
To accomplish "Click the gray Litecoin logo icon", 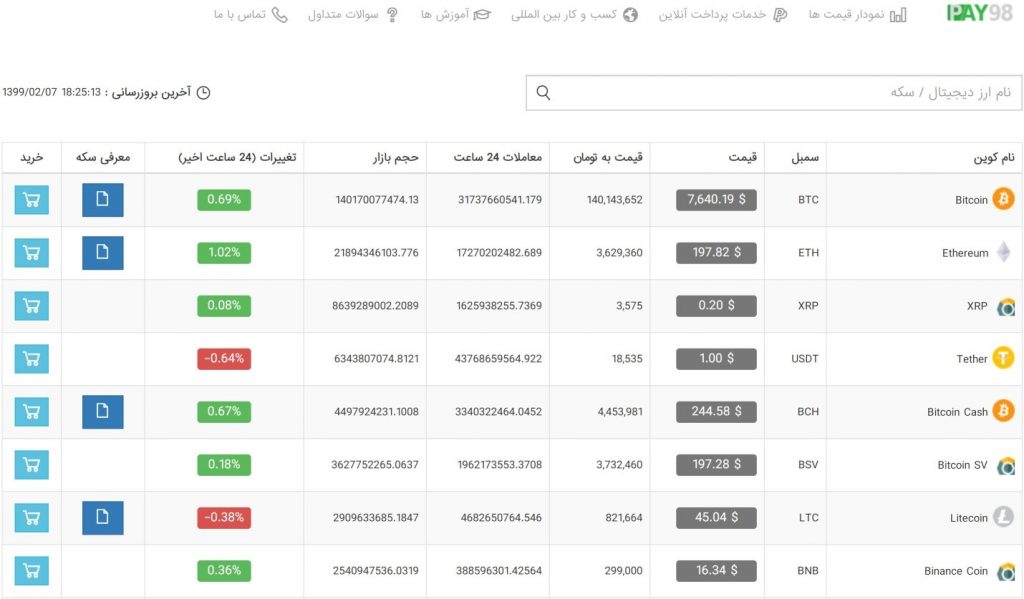I will click(1003, 517).
